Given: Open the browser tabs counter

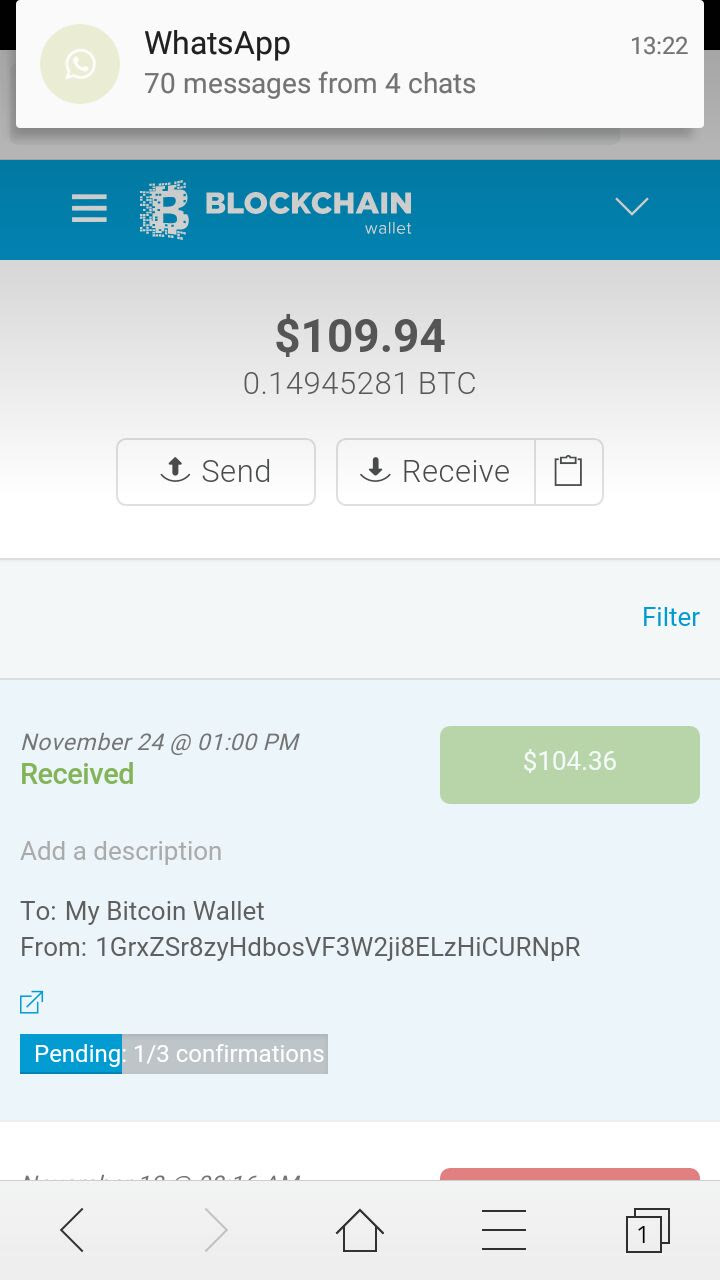Looking at the screenshot, I should (x=648, y=1230).
